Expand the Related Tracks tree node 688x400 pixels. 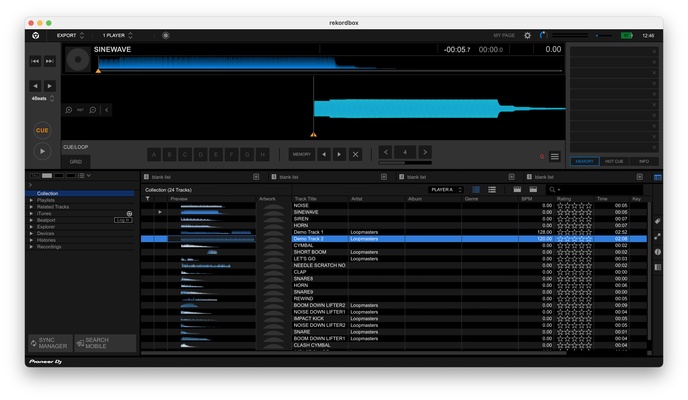coord(31,207)
